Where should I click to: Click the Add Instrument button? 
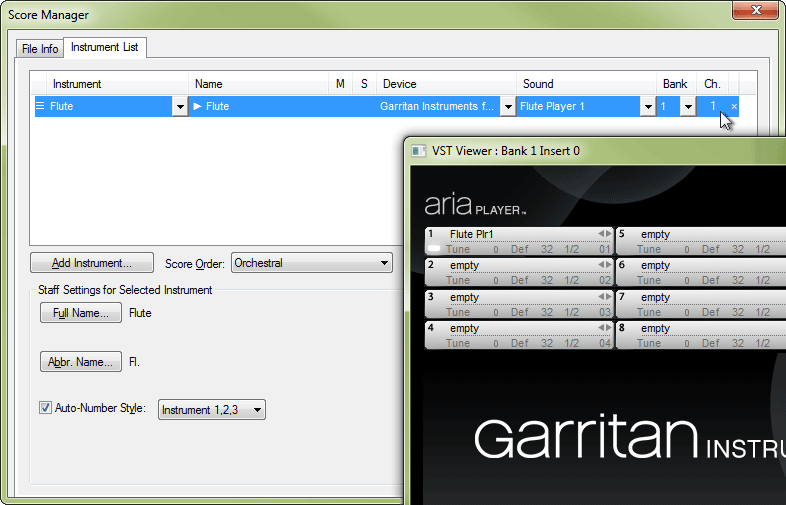91,264
